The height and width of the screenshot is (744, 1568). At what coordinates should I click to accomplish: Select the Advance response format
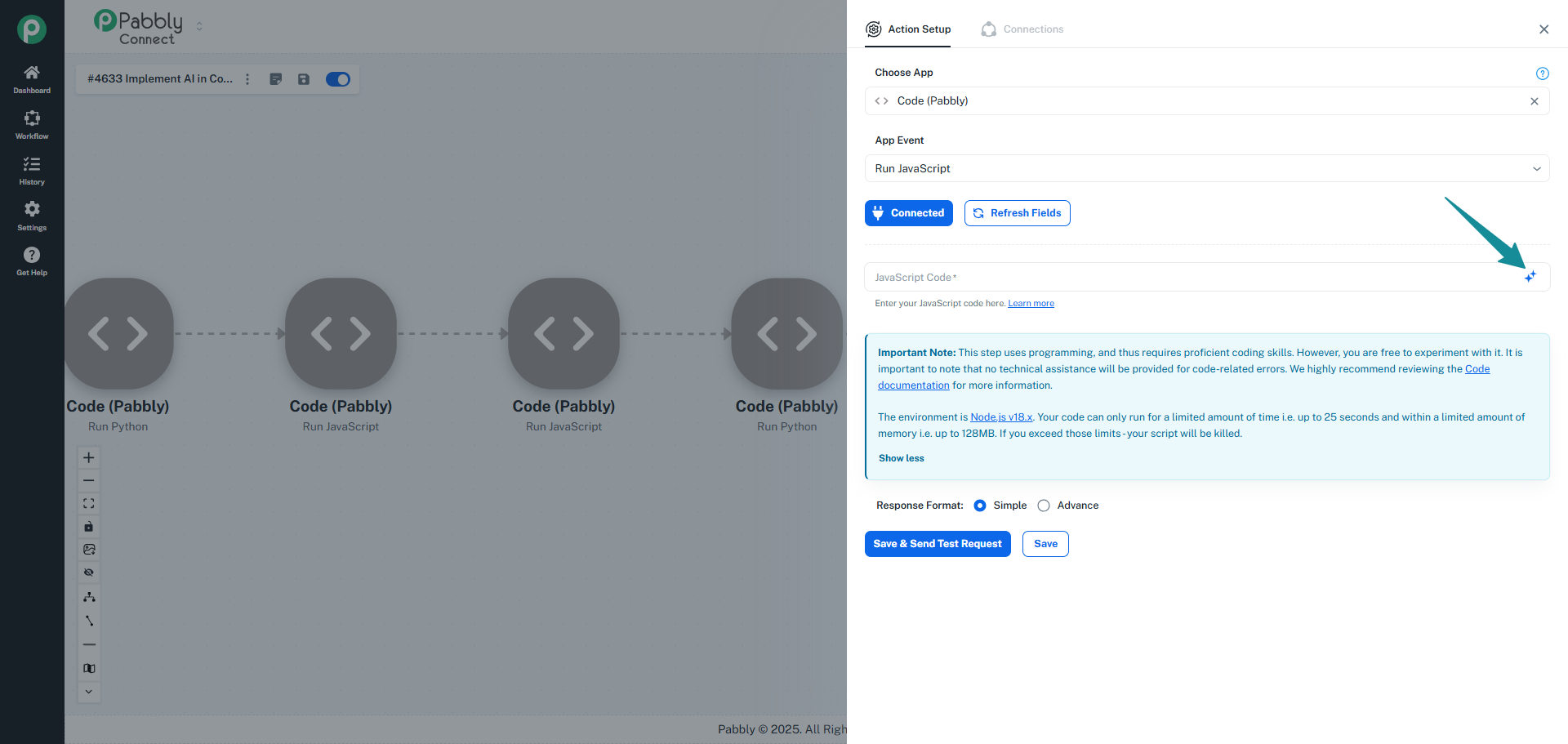1044,506
